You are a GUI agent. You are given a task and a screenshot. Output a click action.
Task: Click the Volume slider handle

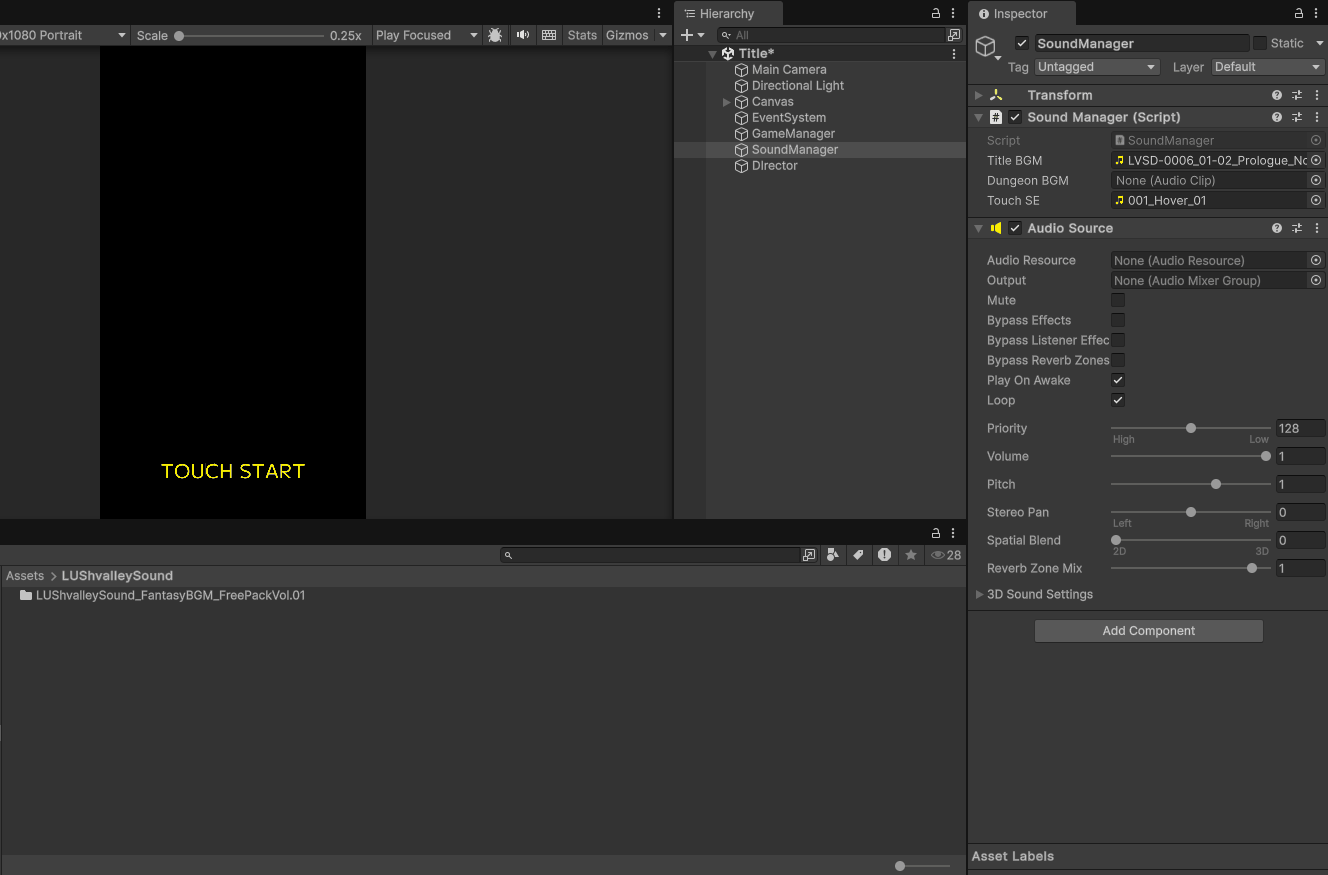point(1266,456)
